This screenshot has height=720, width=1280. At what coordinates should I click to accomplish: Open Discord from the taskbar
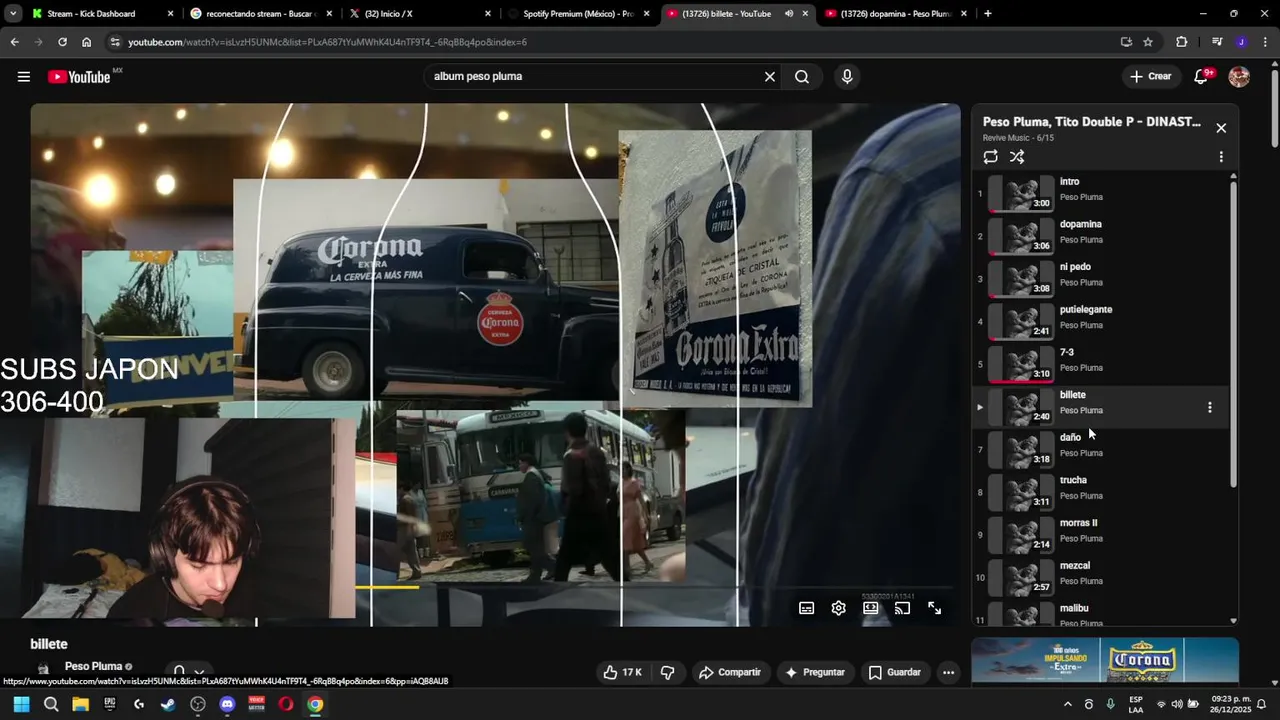coord(227,704)
